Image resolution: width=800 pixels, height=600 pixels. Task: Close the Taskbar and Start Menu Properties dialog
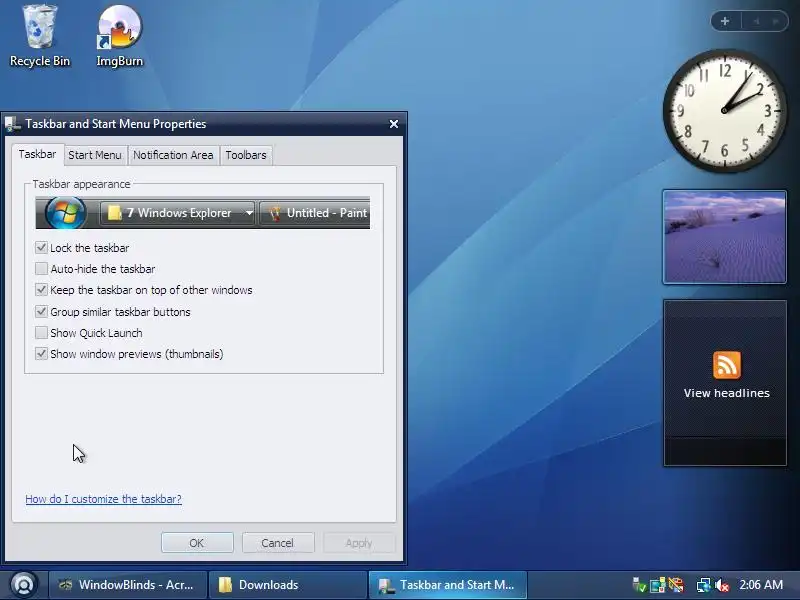pos(394,124)
